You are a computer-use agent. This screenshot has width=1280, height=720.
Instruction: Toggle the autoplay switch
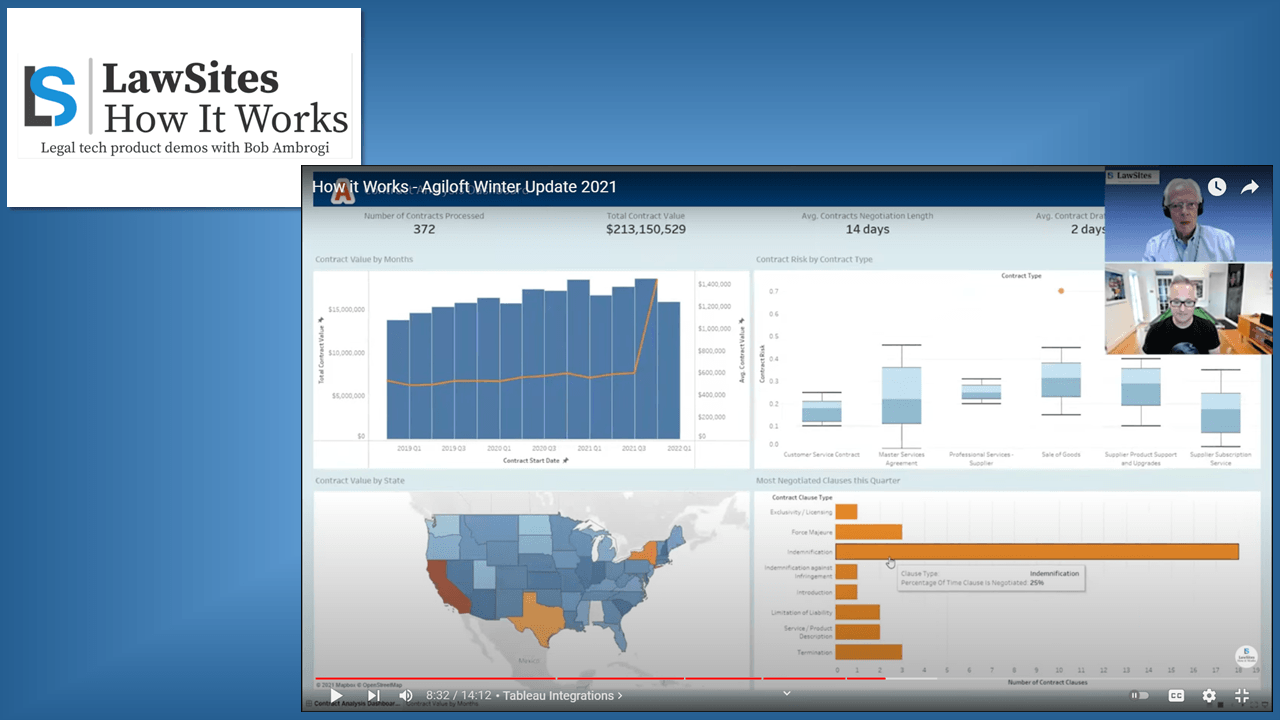coord(1139,695)
